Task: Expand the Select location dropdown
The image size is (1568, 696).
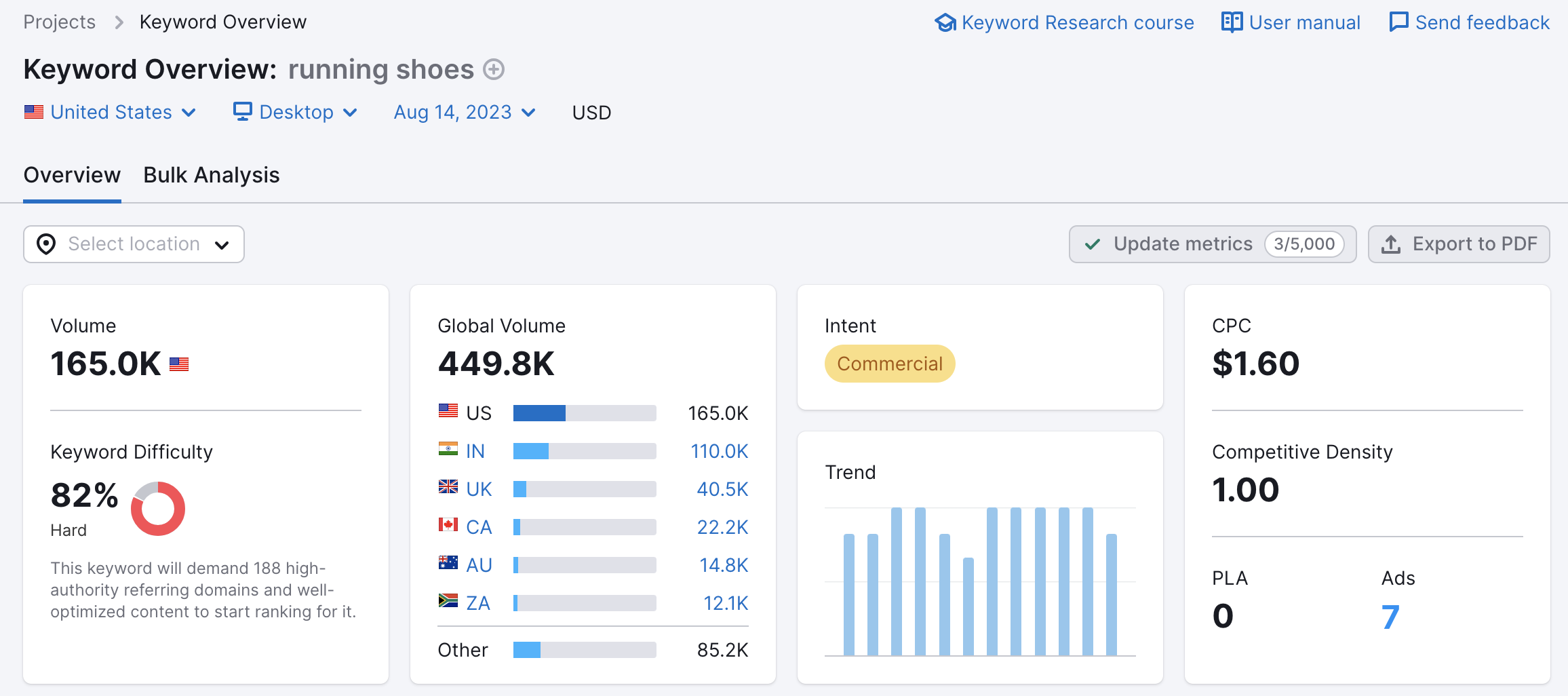Action: (134, 244)
